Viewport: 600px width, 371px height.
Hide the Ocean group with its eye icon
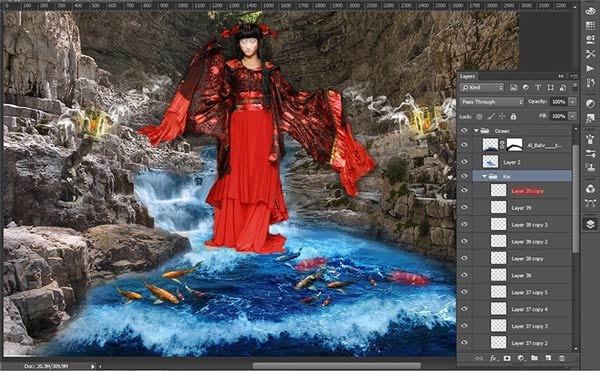tap(464, 131)
